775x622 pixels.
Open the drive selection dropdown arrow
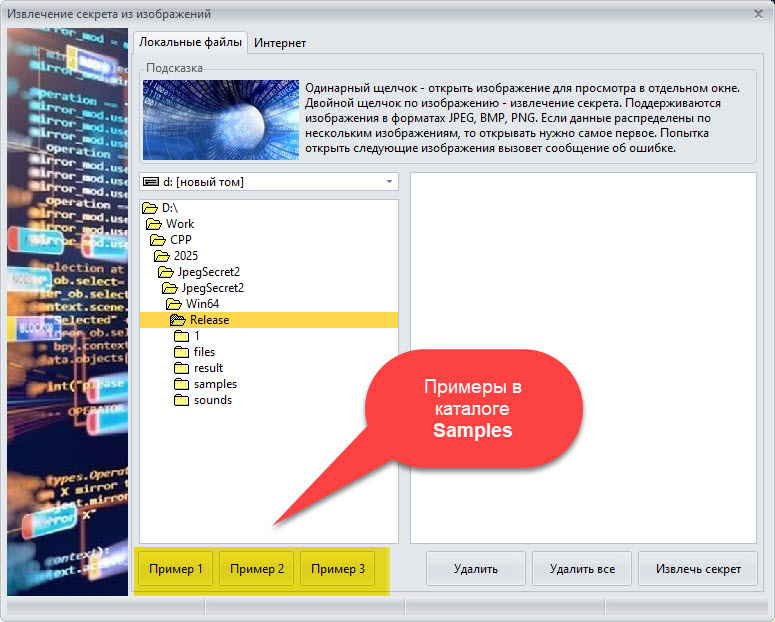pyautogui.click(x=387, y=182)
